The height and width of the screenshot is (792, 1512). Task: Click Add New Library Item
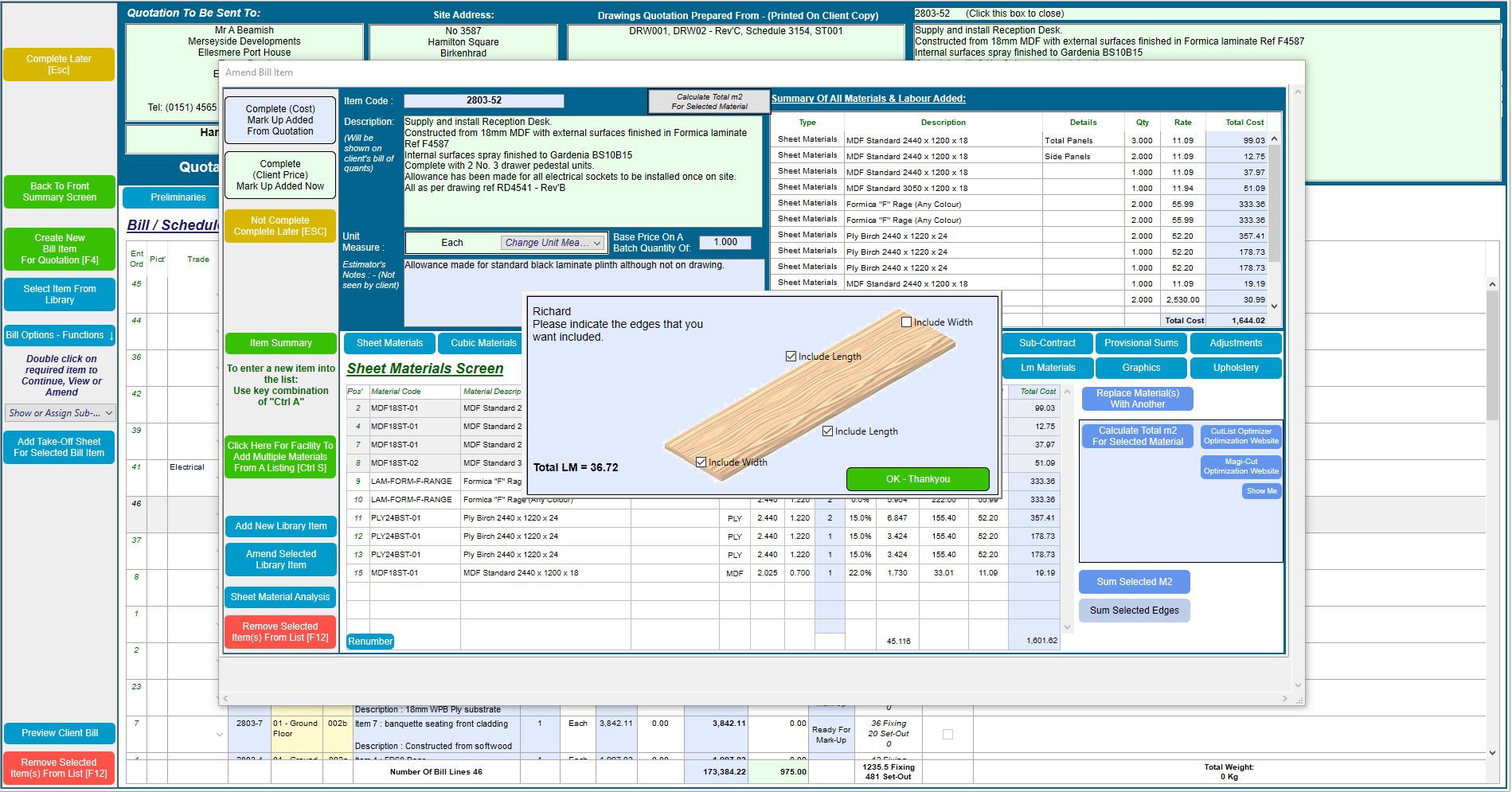coord(280,526)
